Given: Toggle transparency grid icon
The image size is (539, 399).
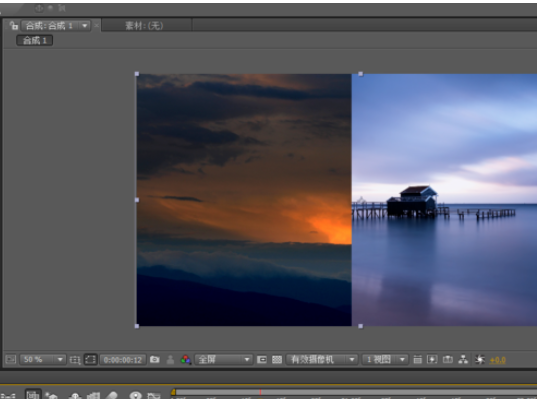Looking at the screenshot, I should pyautogui.click(x=277, y=360).
